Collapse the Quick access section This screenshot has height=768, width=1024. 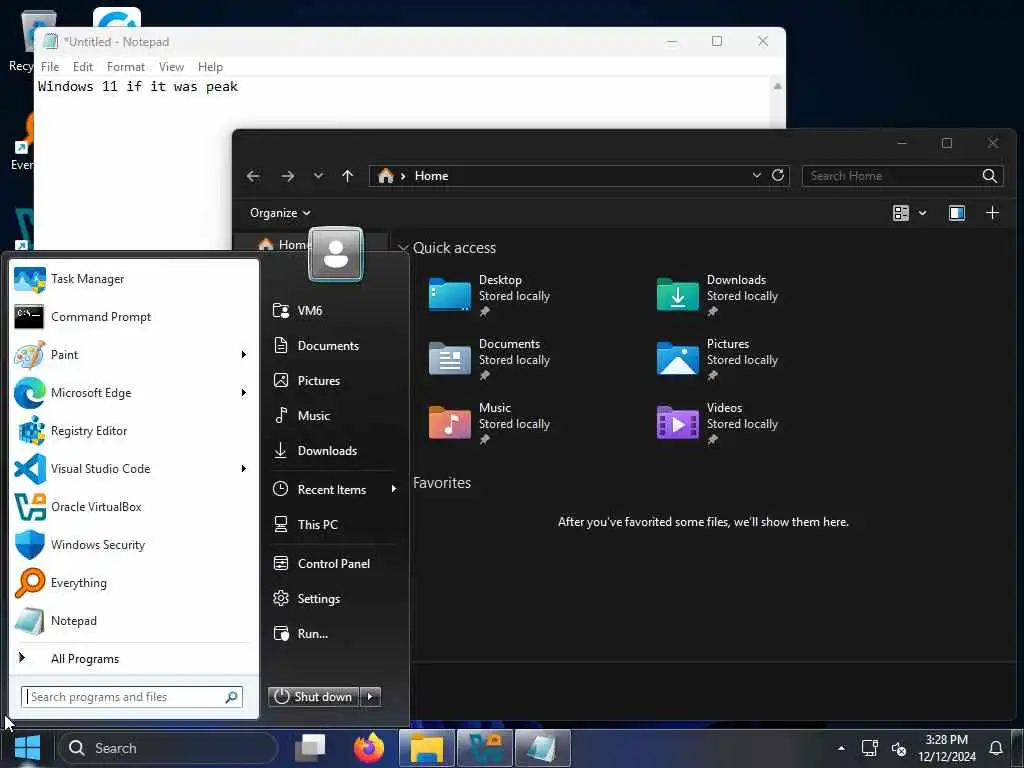coord(403,248)
